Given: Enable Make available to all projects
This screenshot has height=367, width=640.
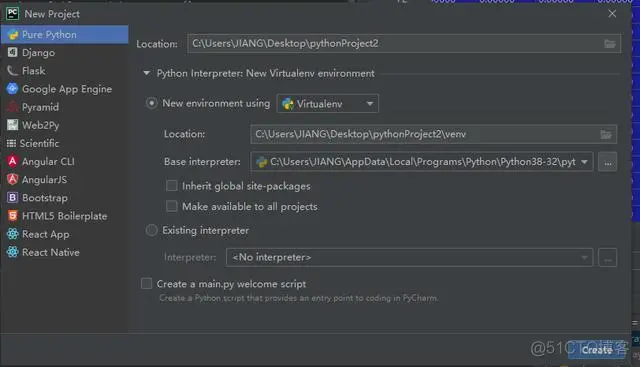Looking at the screenshot, I should [171, 206].
